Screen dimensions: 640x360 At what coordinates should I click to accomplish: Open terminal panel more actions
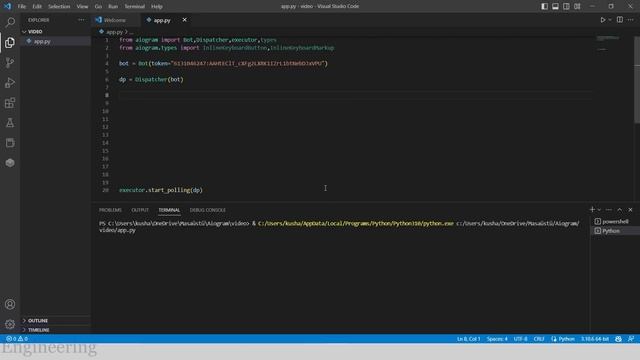pos(609,209)
